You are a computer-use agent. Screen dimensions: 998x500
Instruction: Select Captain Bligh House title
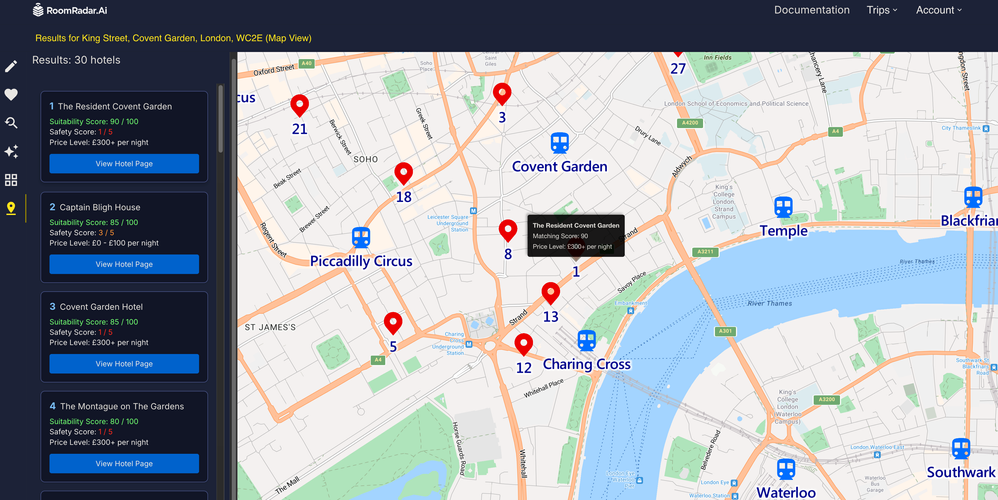(100, 207)
